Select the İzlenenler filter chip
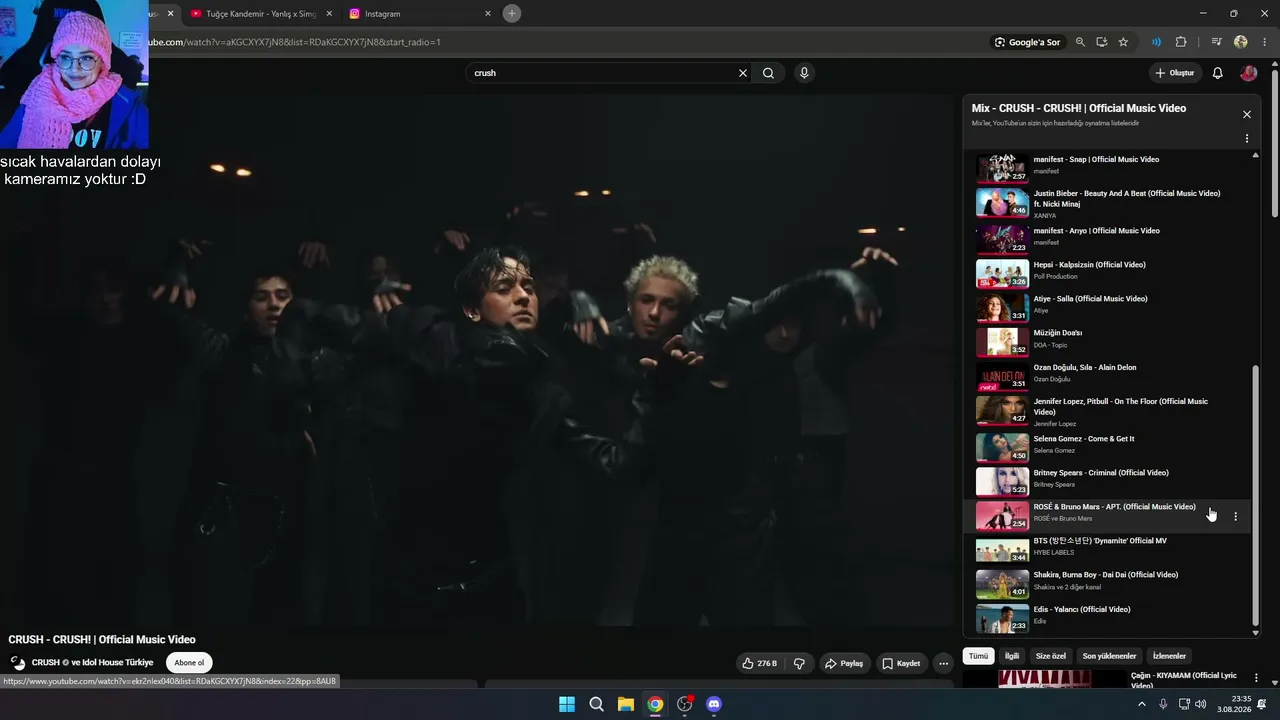 pos(1169,656)
